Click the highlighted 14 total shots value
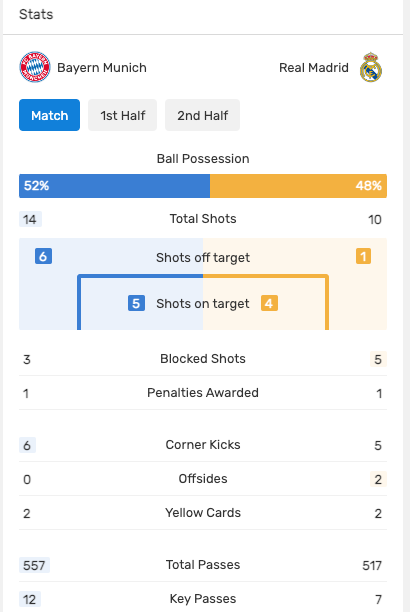 click(30, 219)
